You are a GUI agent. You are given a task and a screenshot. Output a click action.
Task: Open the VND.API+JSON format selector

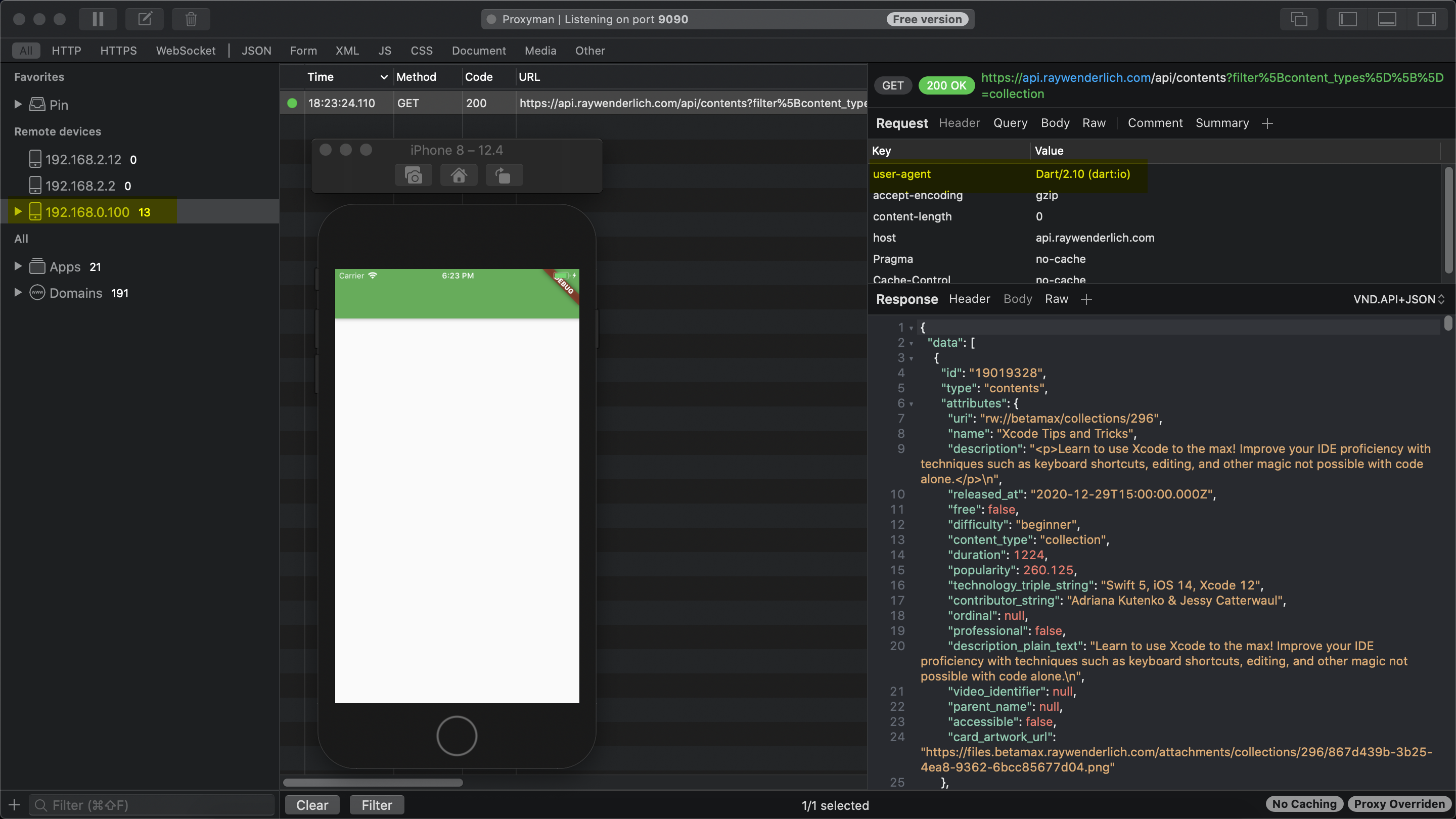click(x=1398, y=299)
